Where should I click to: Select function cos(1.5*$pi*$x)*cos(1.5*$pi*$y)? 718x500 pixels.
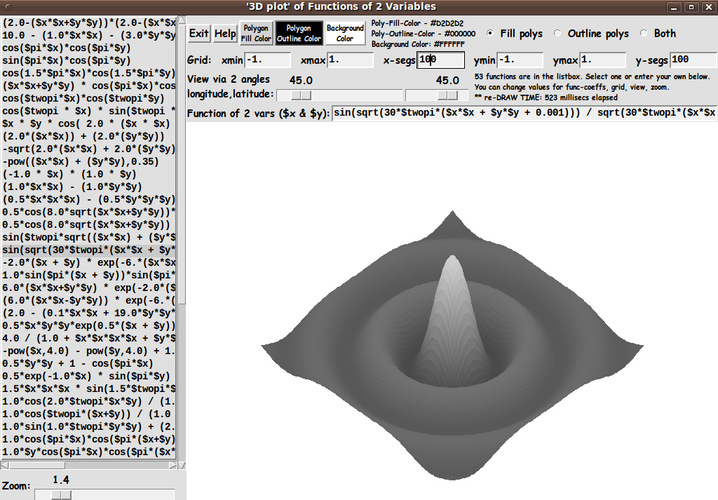point(88,73)
